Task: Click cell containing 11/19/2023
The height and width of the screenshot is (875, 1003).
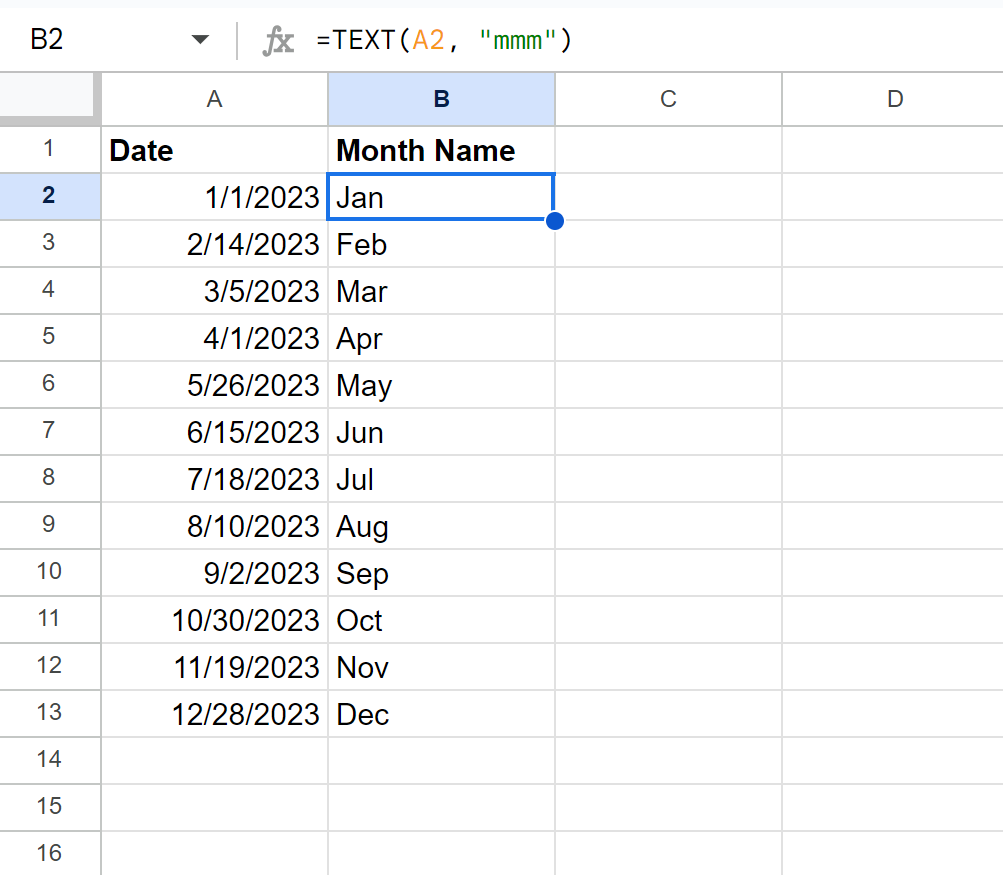Action: [x=214, y=666]
